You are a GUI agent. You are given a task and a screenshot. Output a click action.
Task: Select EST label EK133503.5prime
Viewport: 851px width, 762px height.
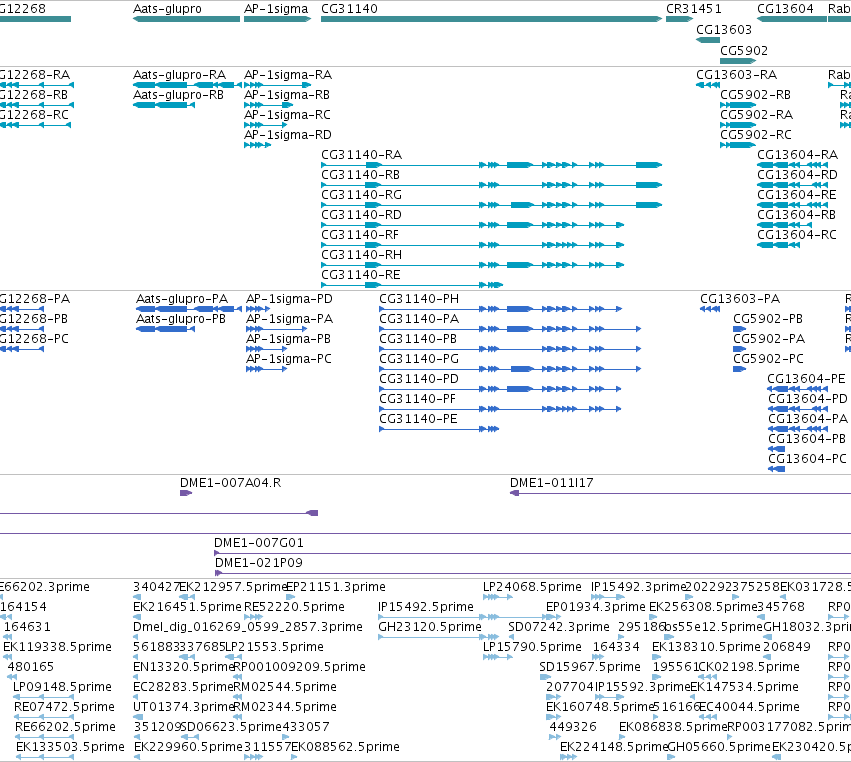coord(71,747)
